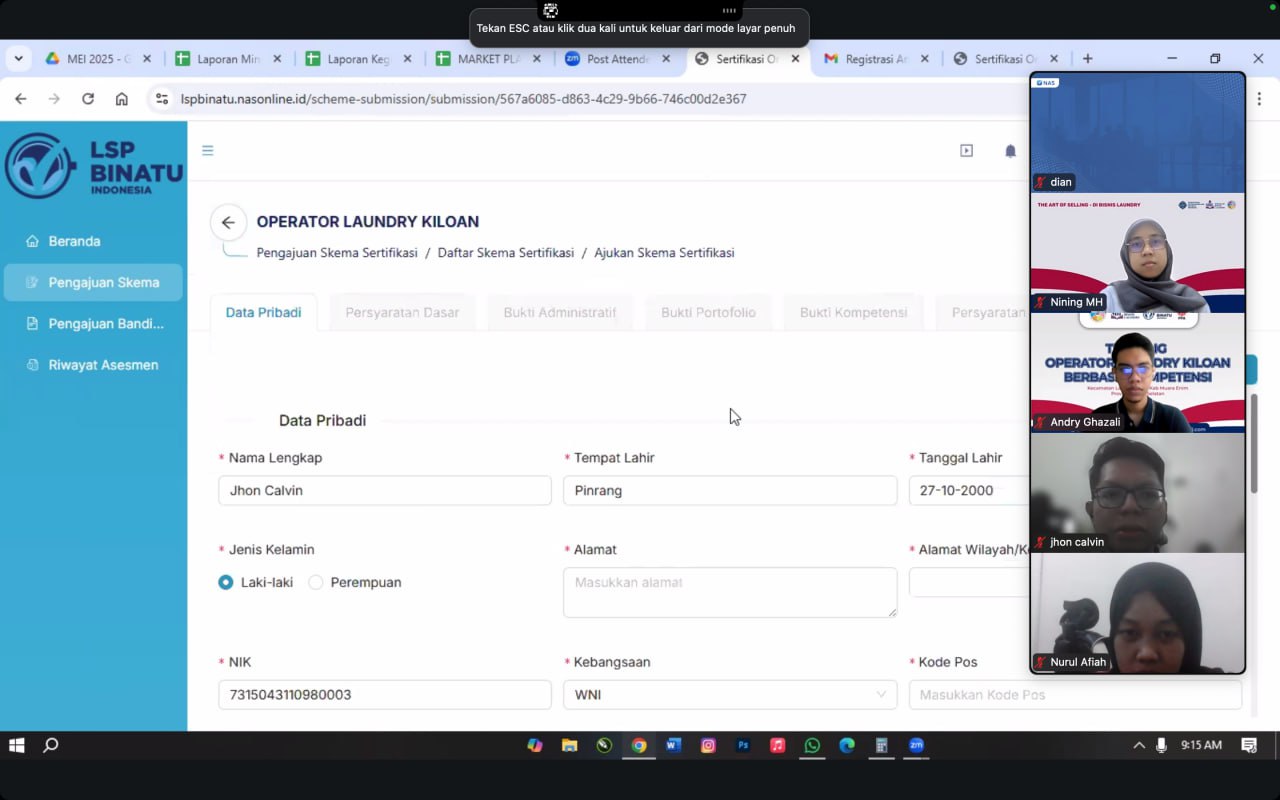Click the Daftar Skema Sertifikasi breadcrumb link
This screenshot has width=1280, height=800.
coord(506,253)
